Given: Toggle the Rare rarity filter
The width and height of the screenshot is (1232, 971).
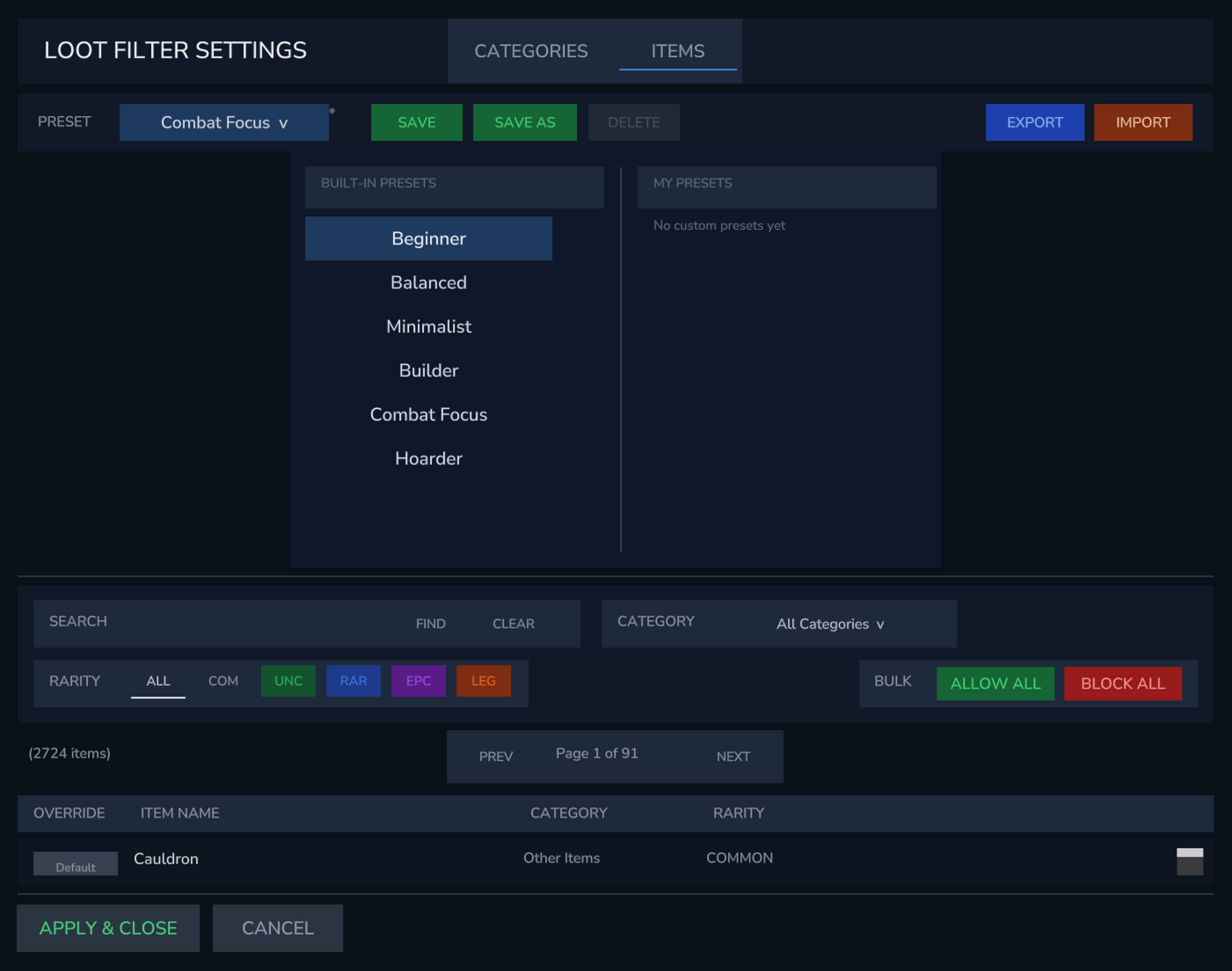Looking at the screenshot, I should [353, 681].
